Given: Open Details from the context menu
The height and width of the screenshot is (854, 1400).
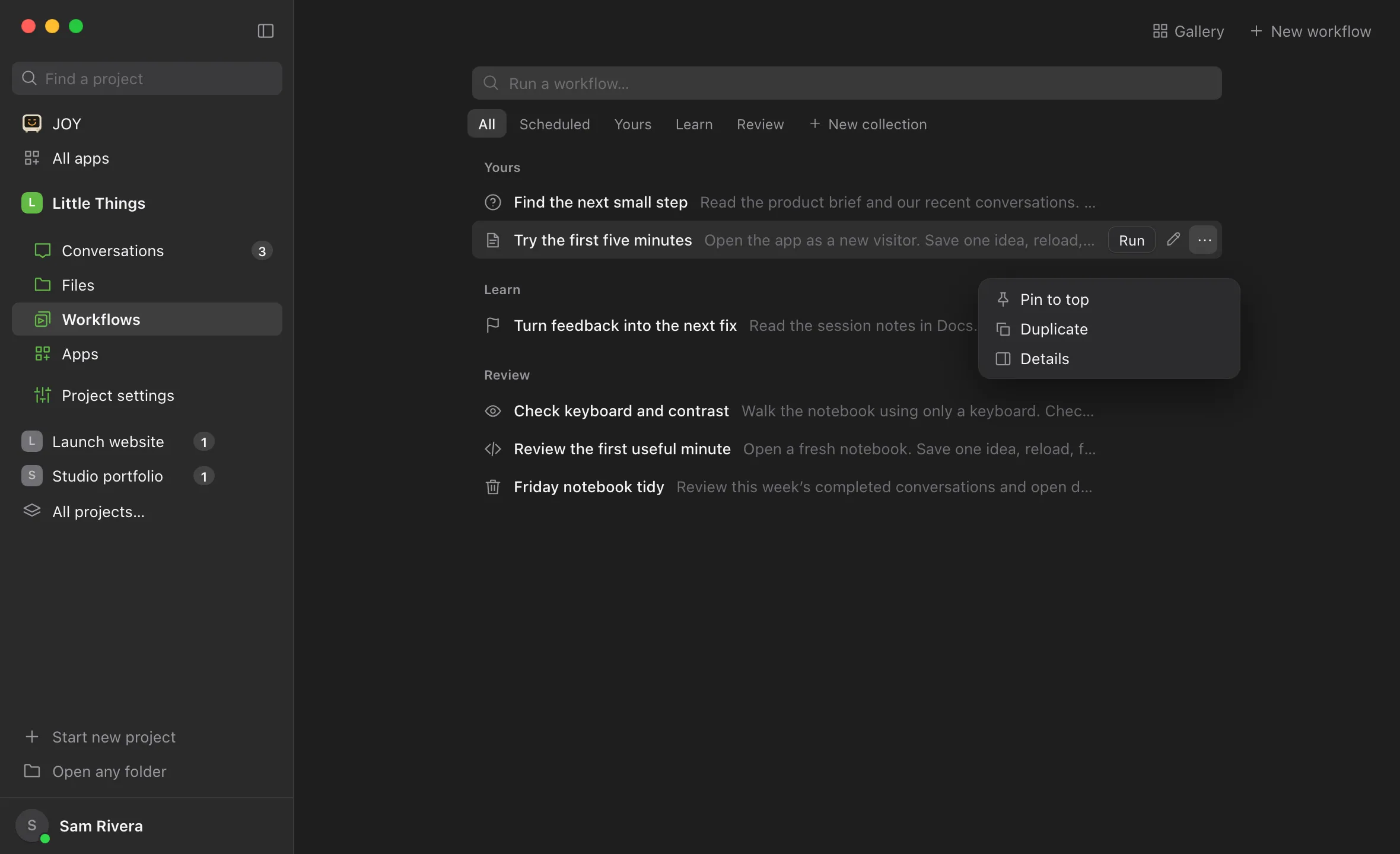Looking at the screenshot, I should [1109, 359].
